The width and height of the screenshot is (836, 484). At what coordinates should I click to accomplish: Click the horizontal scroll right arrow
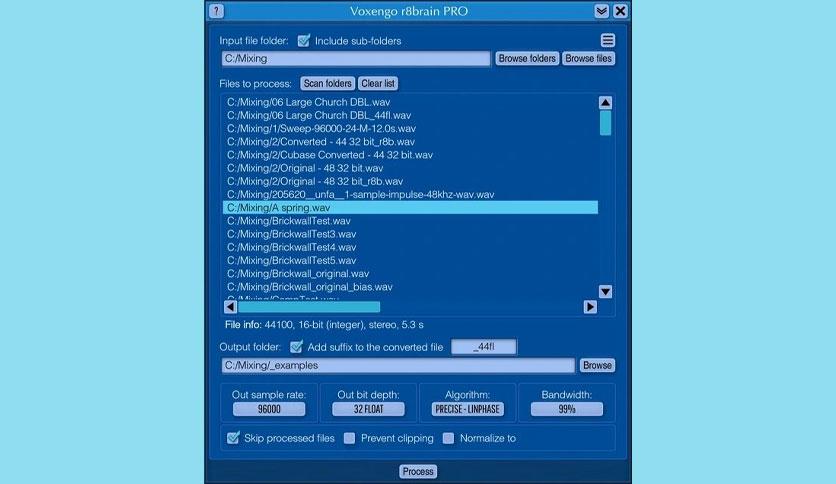click(x=590, y=306)
